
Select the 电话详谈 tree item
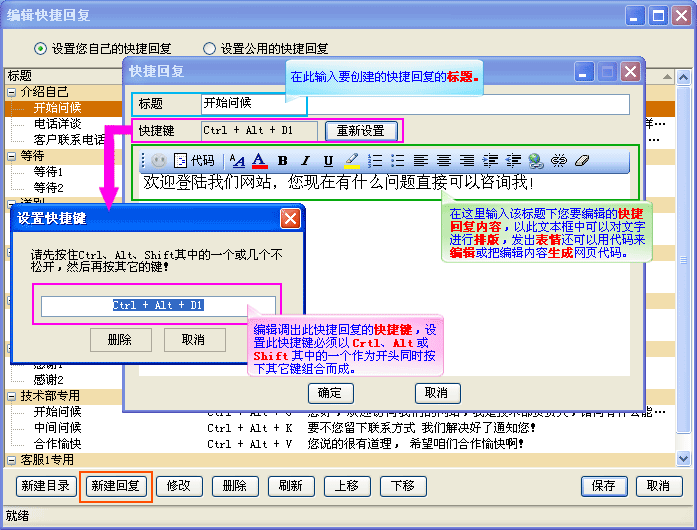pos(57,124)
